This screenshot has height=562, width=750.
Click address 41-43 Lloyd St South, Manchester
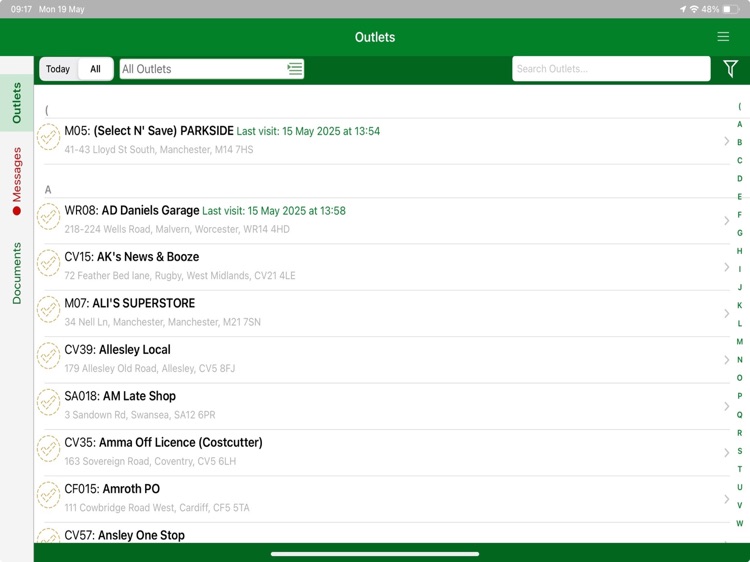point(159,150)
